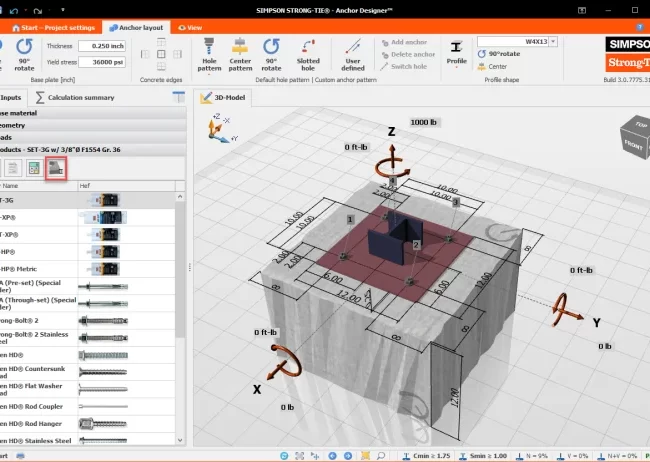Select the left concrete edge icon
This screenshot has width=650, height=462.
point(145,54)
